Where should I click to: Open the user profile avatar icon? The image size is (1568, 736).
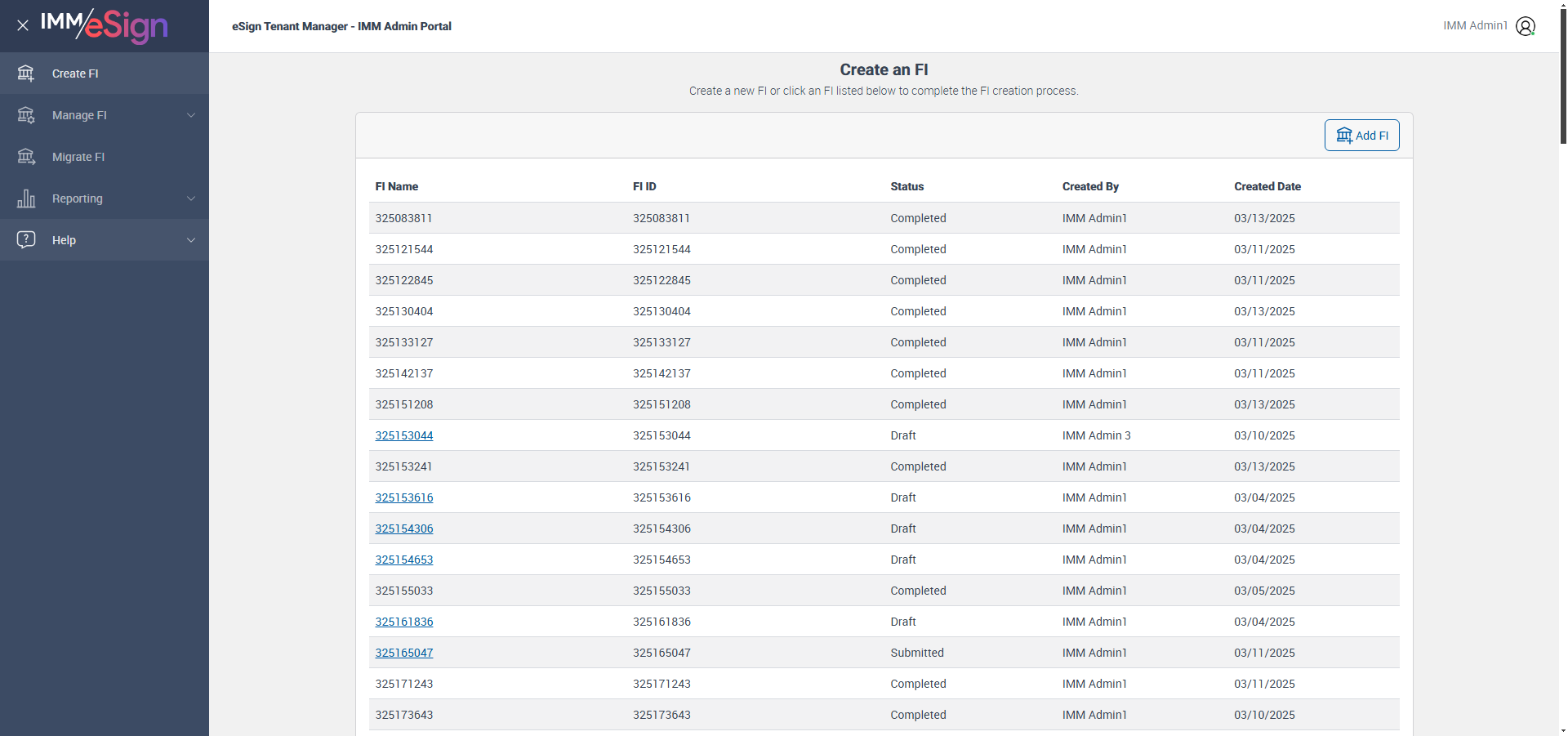pyautogui.click(x=1526, y=26)
